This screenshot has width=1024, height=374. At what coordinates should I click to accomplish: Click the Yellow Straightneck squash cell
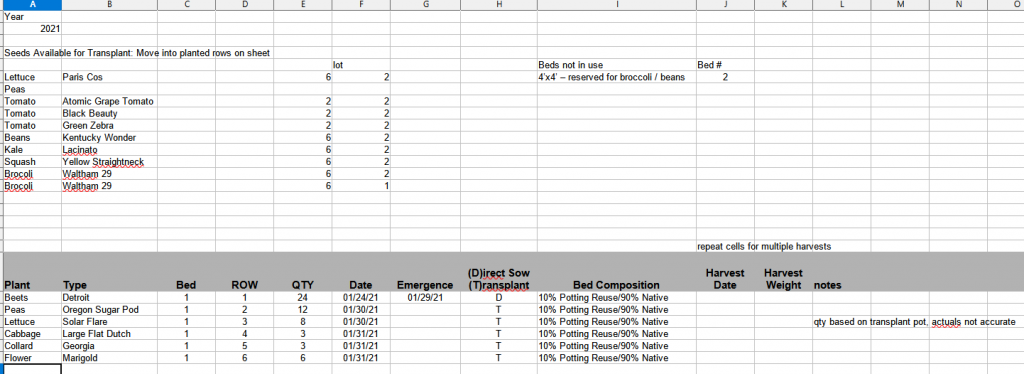[x=109, y=162]
